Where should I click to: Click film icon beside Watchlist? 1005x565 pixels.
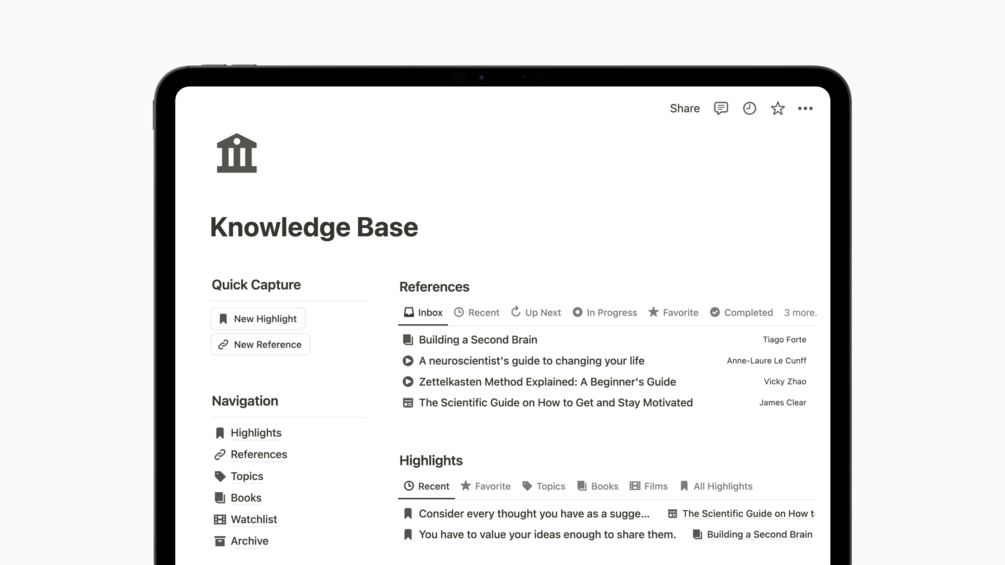click(220, 520)
